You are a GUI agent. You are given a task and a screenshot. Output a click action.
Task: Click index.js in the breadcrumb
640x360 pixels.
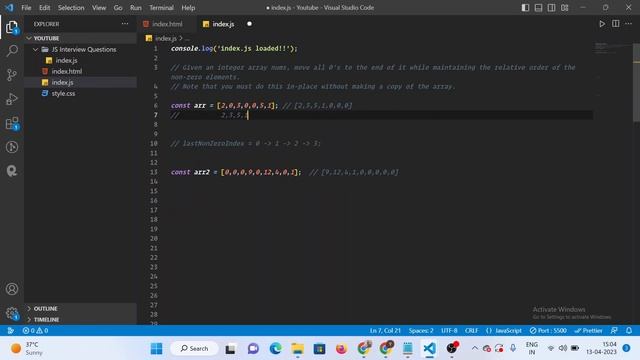click(x=165, y=38)
